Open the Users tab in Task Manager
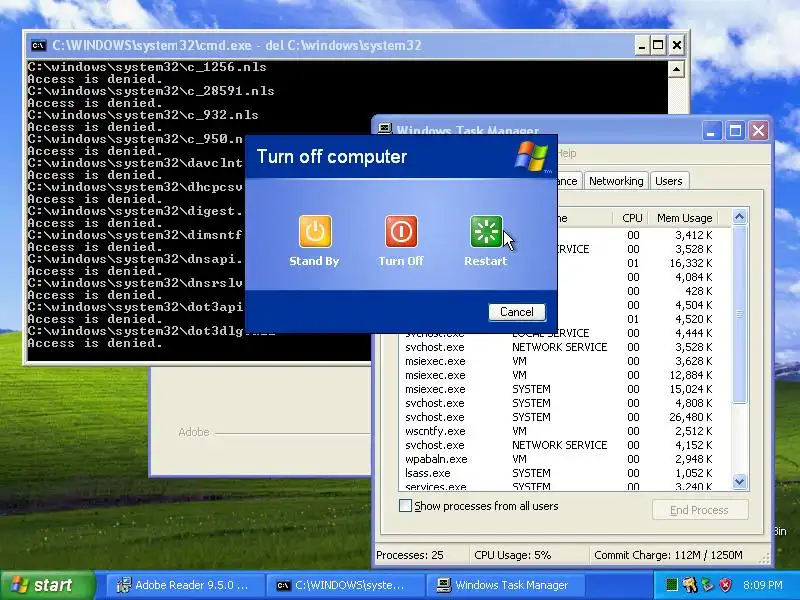This screenshot has width=800, height=600. pyautogui.click(x=669, y=181)
